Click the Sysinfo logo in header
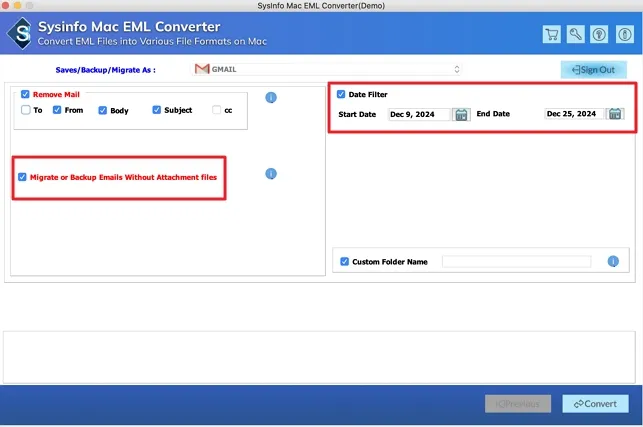Viewport: 643px width, 427px height. coord(21,34)
